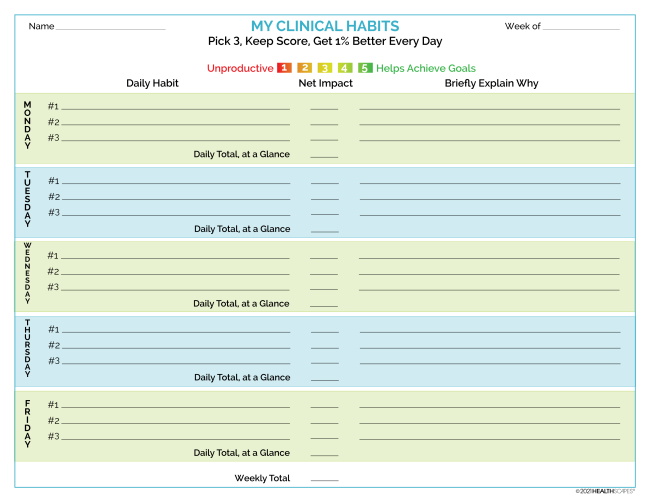
Task: Select the red score 1 box
Action: coord(285,68)
